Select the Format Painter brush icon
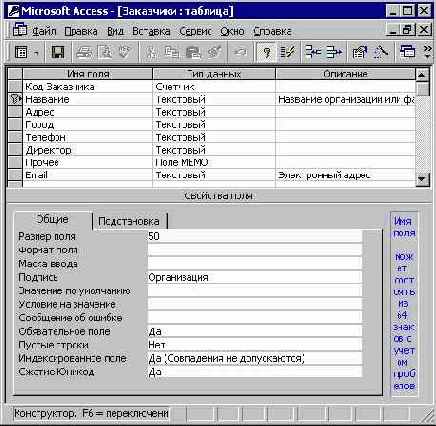 [x=214, y=52]
